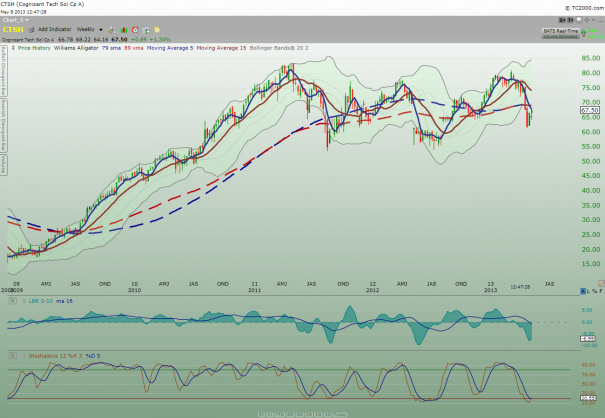605x418 pixels.
Task: Click the printer icon next to CTSH
Action: [x=32, y=29]
